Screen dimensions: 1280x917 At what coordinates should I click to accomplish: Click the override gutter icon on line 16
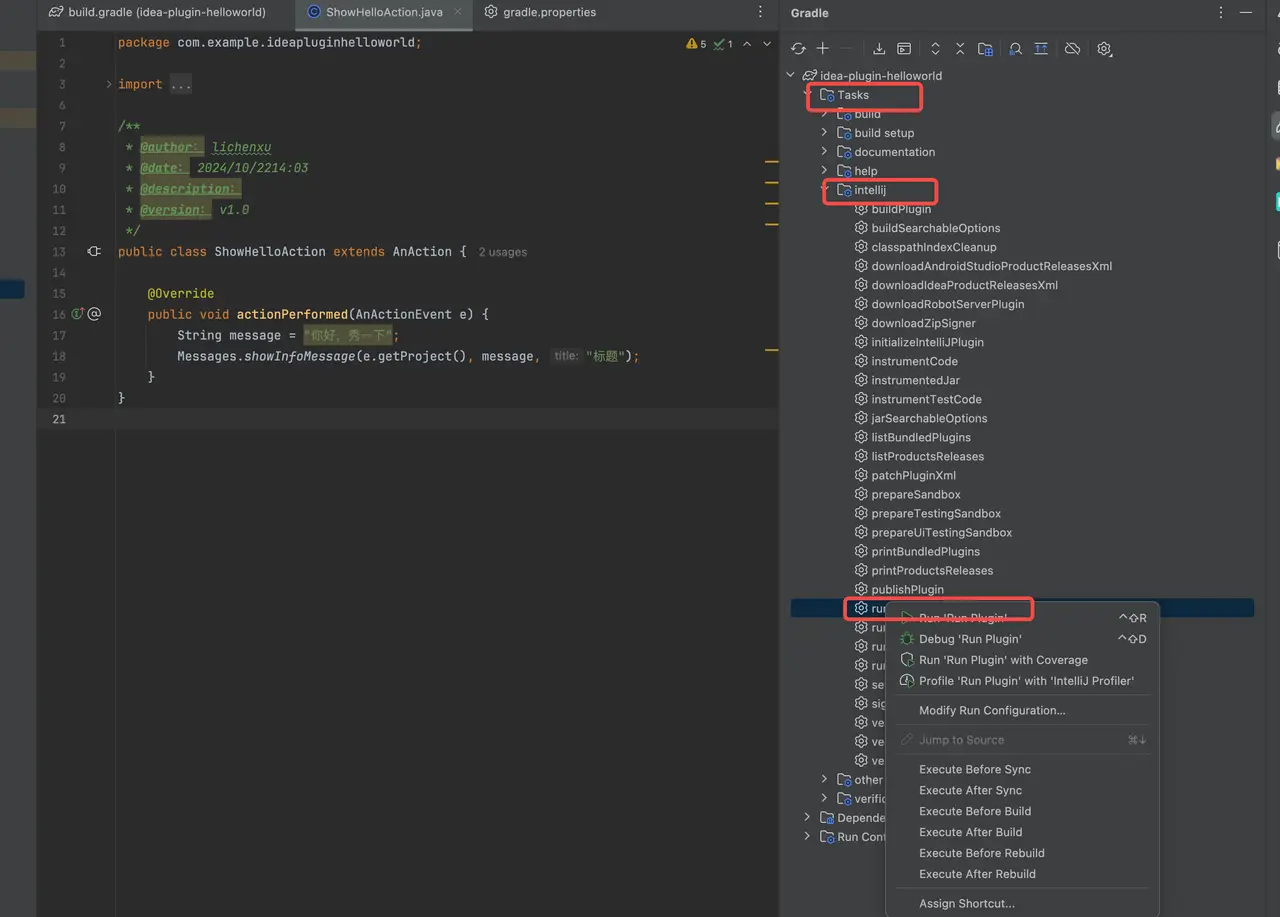coord(77,314)
